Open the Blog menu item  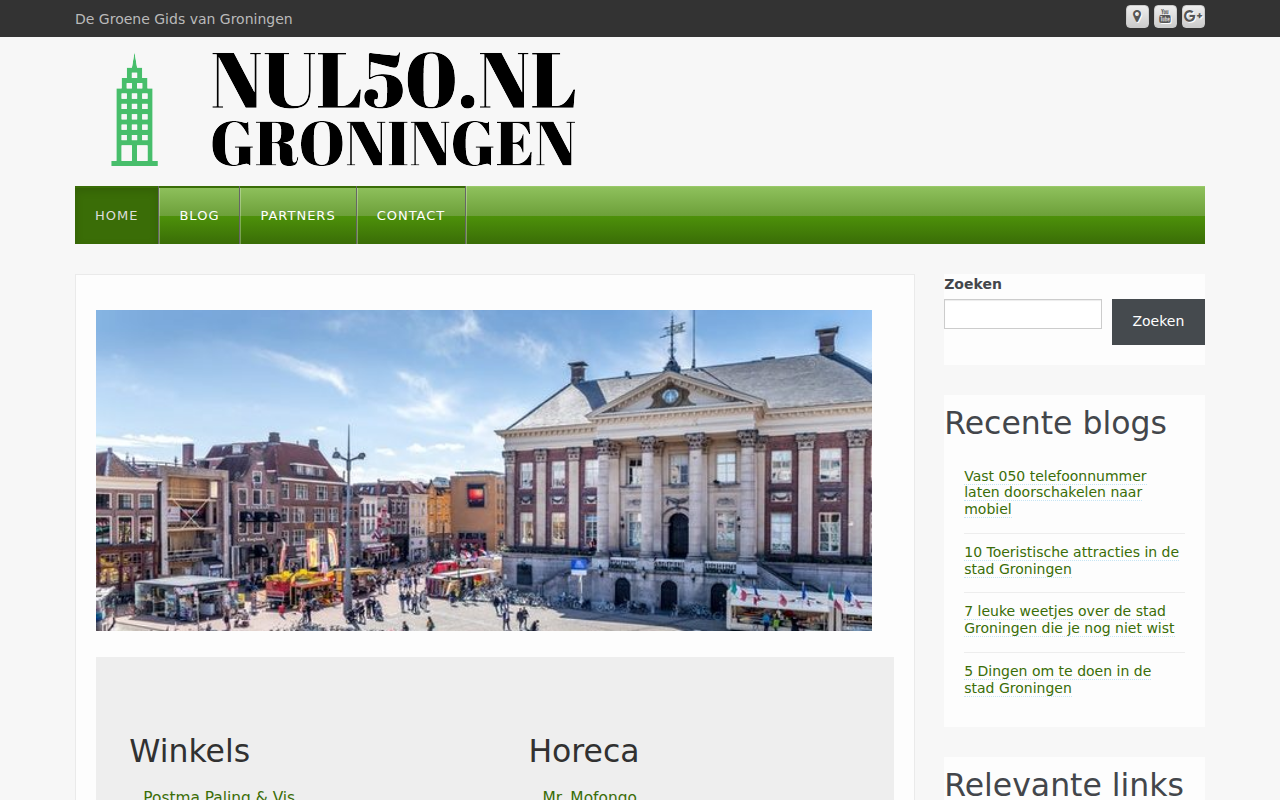(199, 215)
